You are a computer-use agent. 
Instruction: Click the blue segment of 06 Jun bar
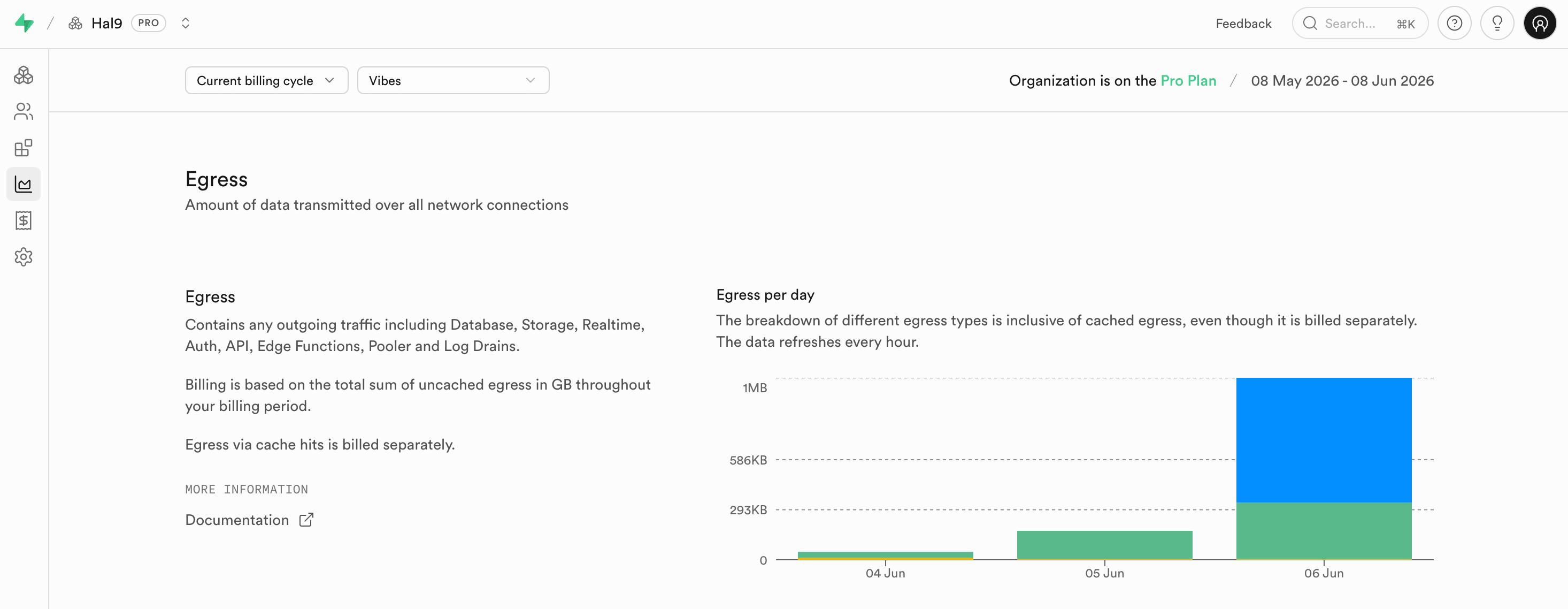tap(1323, 440)
